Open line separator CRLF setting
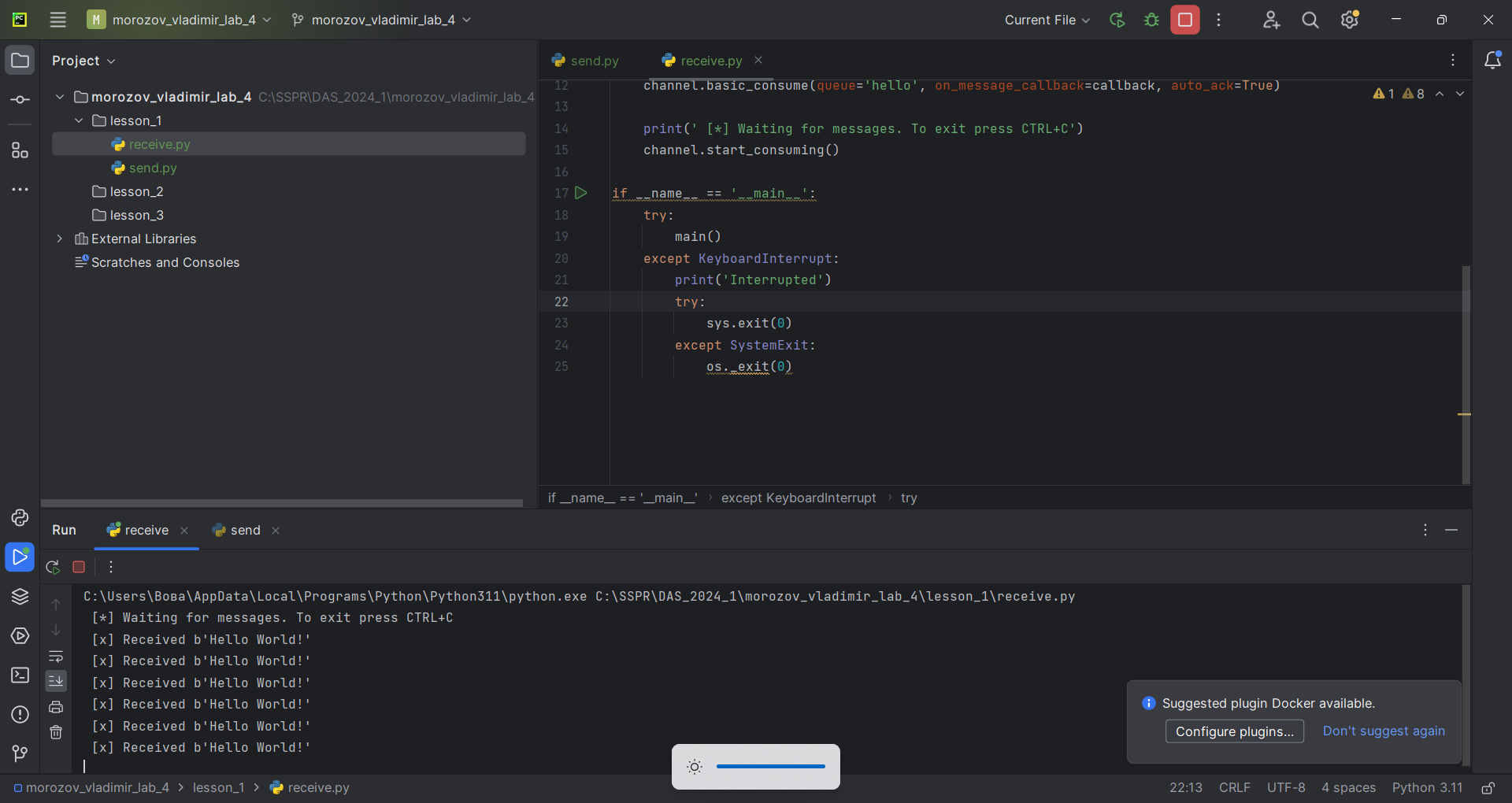The image size is (1512, 803). (x=1234, y=787)
